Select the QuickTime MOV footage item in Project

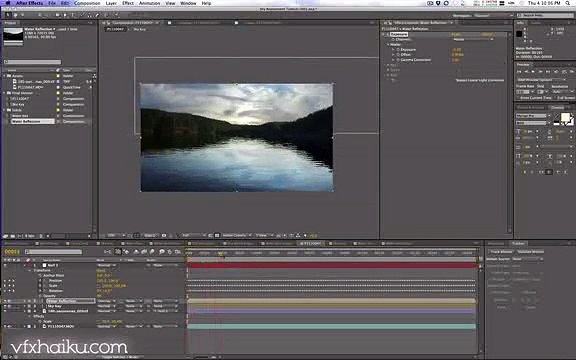click(30, 87)
